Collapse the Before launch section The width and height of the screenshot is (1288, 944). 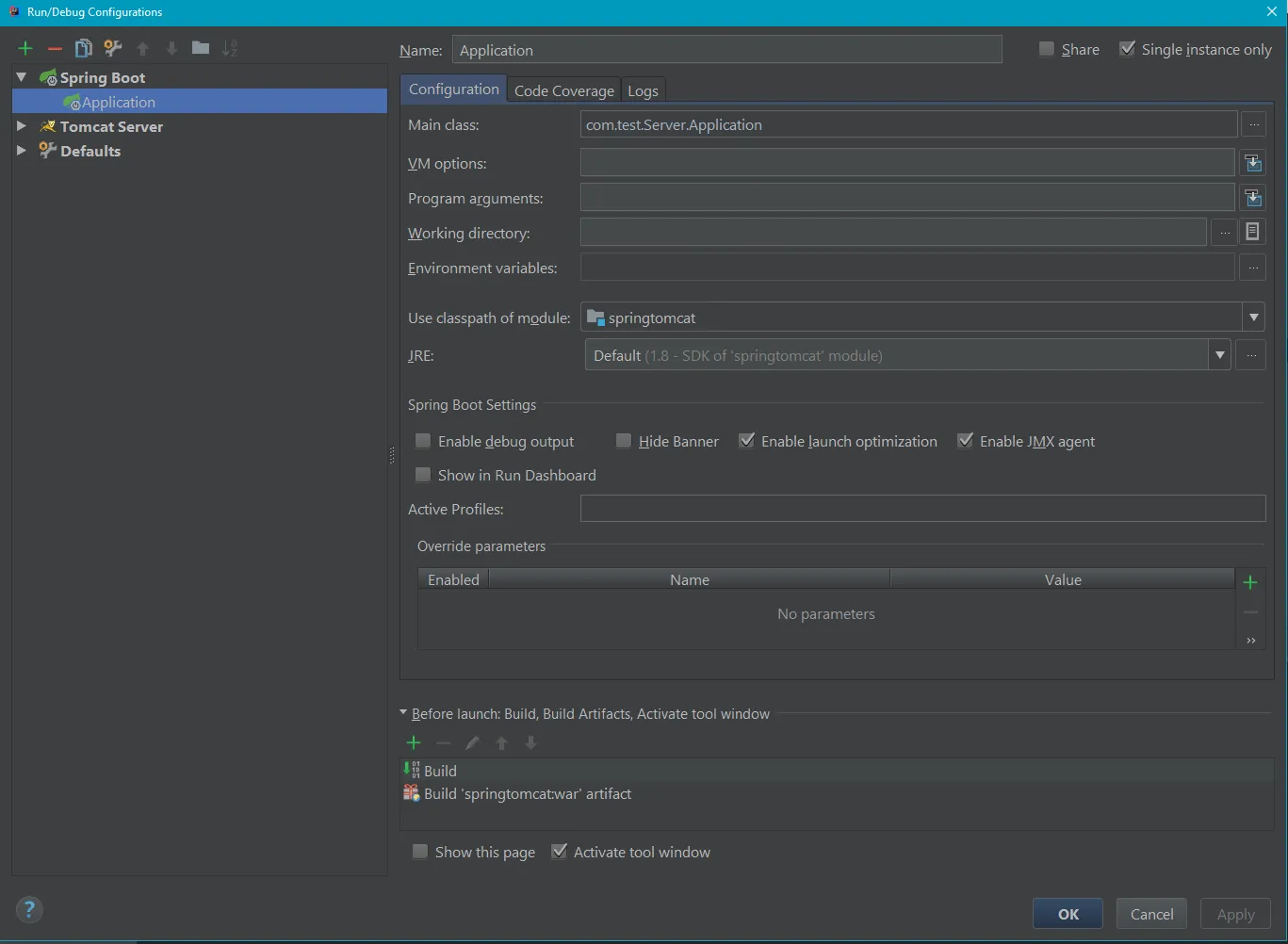403,713
